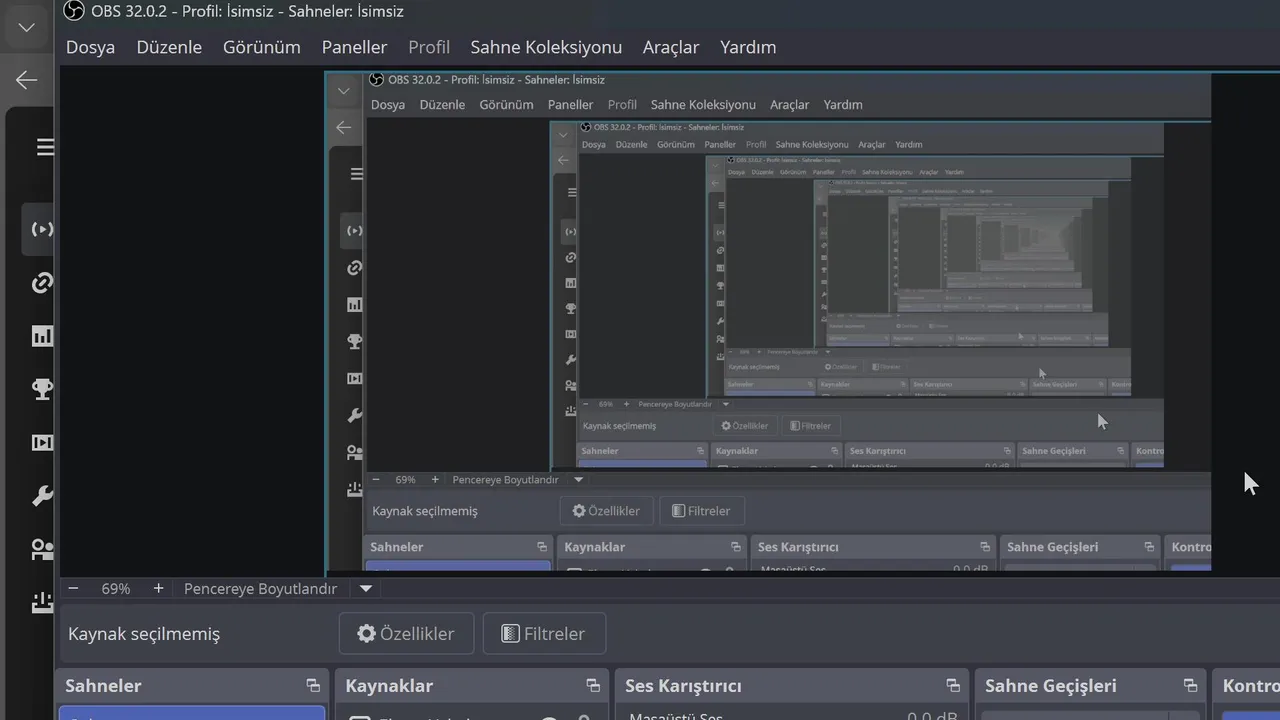The width and height of the screenshot is (1280, 720).
Task: Click the Kaynak seçilmemiş label
Action: tap(144, 634)
